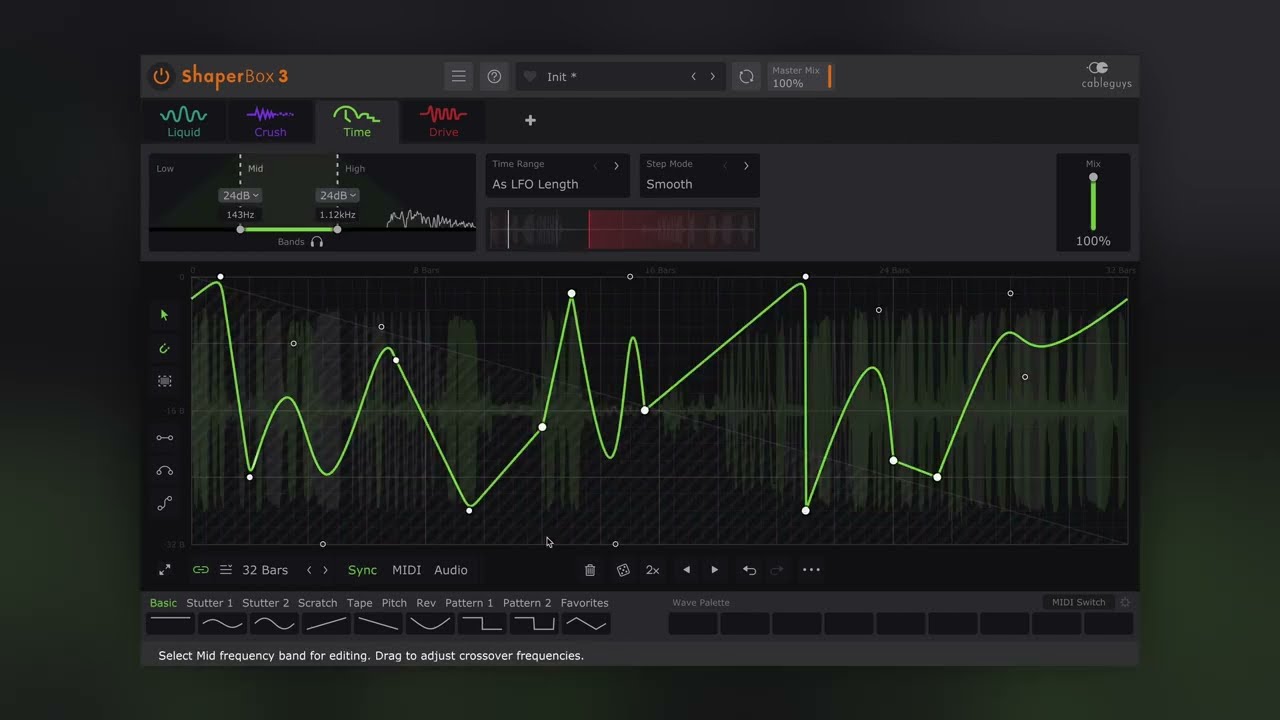
Task: Toggle the snap magnet tool
Action: (x=165, y=348)
